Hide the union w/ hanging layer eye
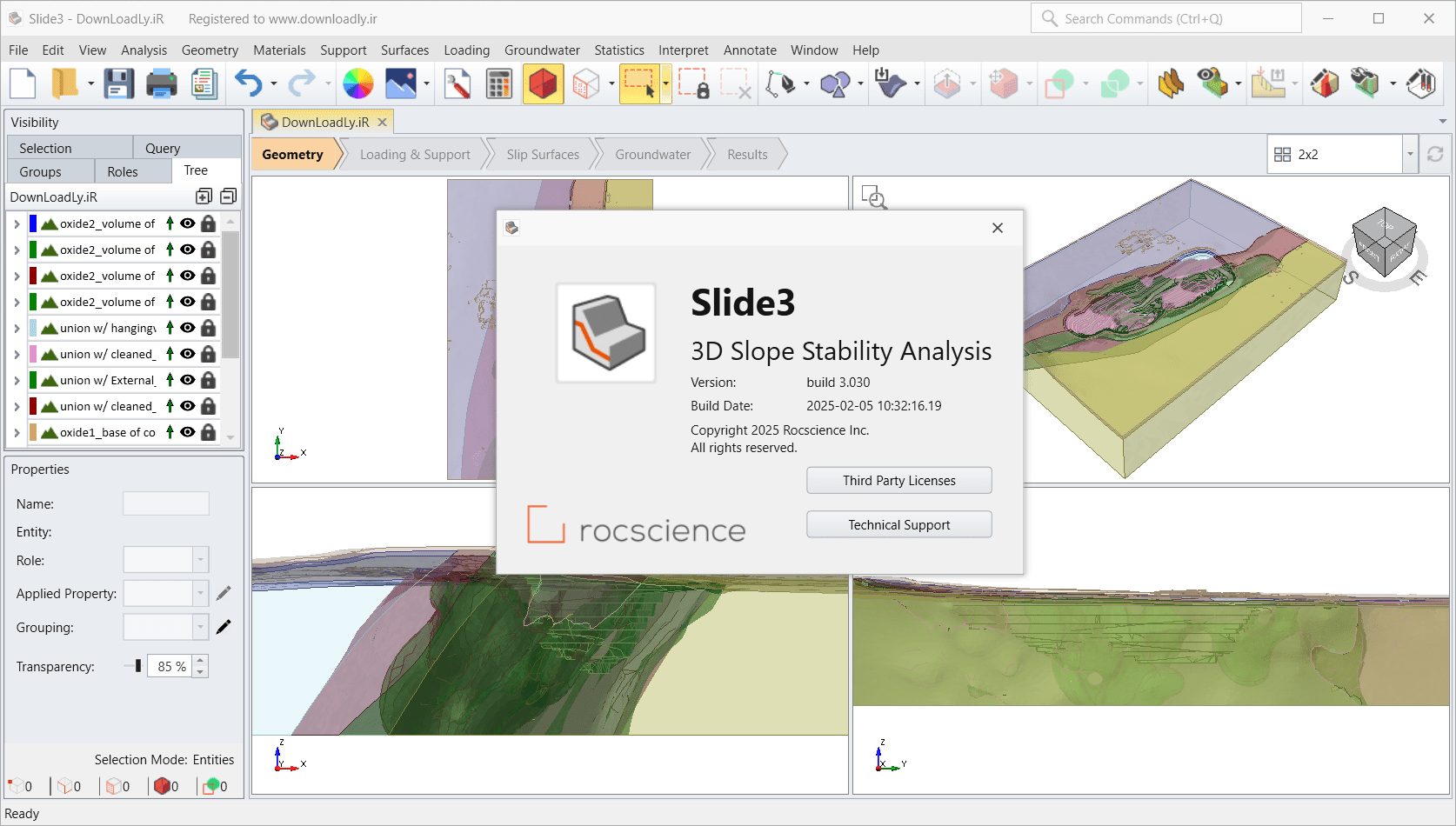 tap(187, 328)
